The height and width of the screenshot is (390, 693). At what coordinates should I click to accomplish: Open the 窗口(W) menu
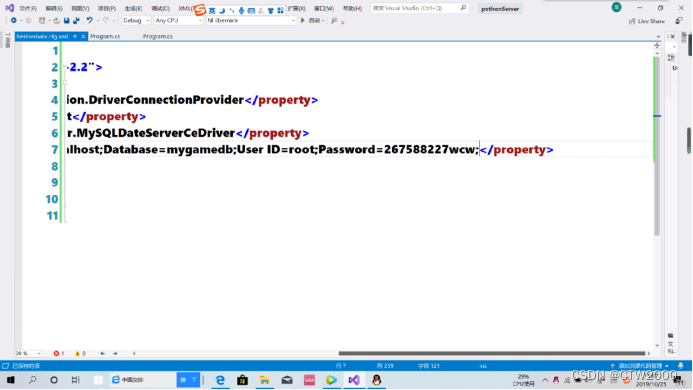point(324,8)
